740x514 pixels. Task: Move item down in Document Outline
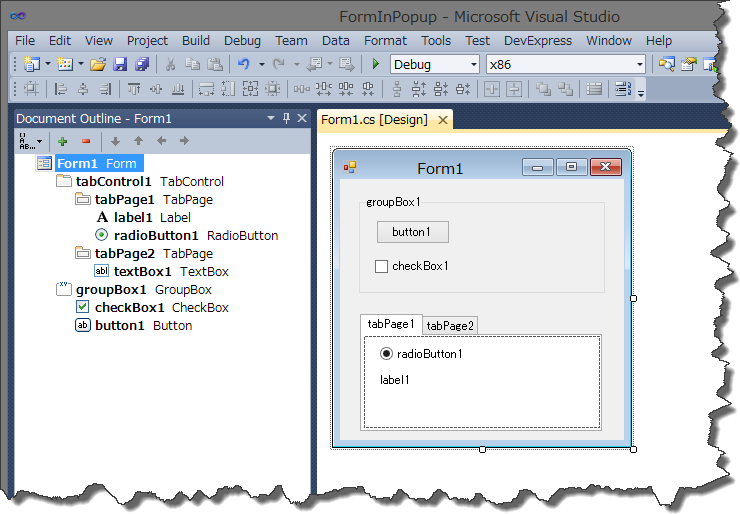pyautogui.click(x=115, y=141)
